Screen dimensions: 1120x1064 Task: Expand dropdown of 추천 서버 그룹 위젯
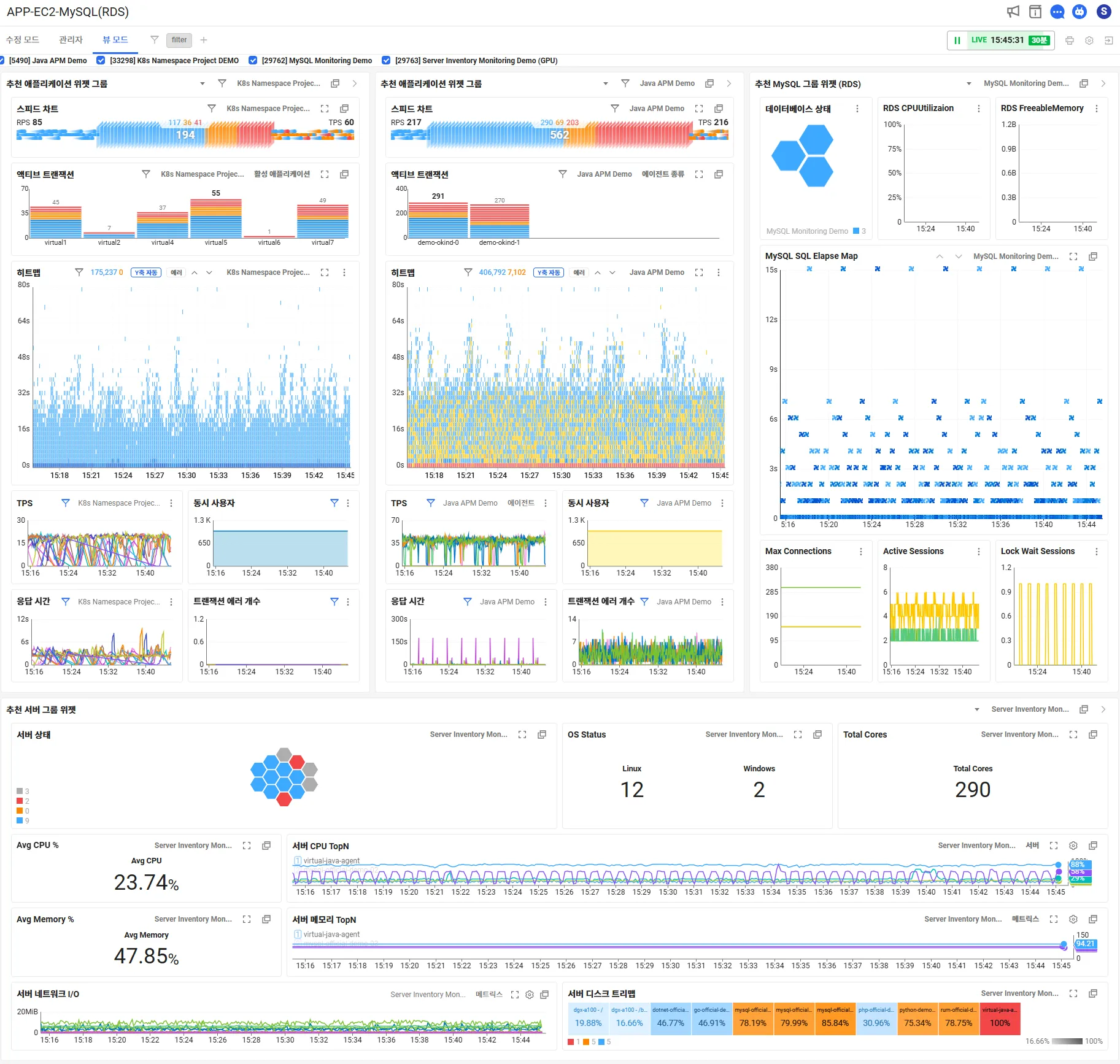977,709
